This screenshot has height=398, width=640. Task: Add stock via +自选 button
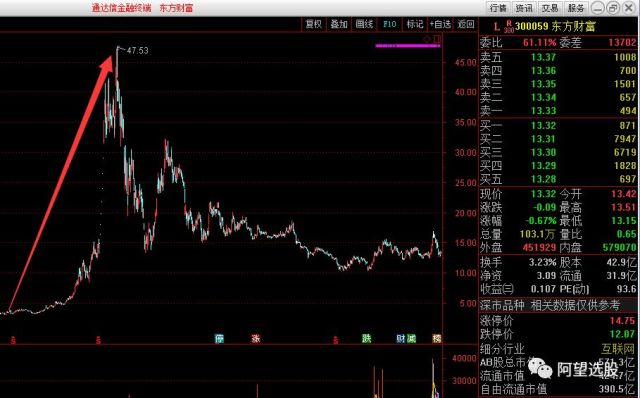[440, 24]
